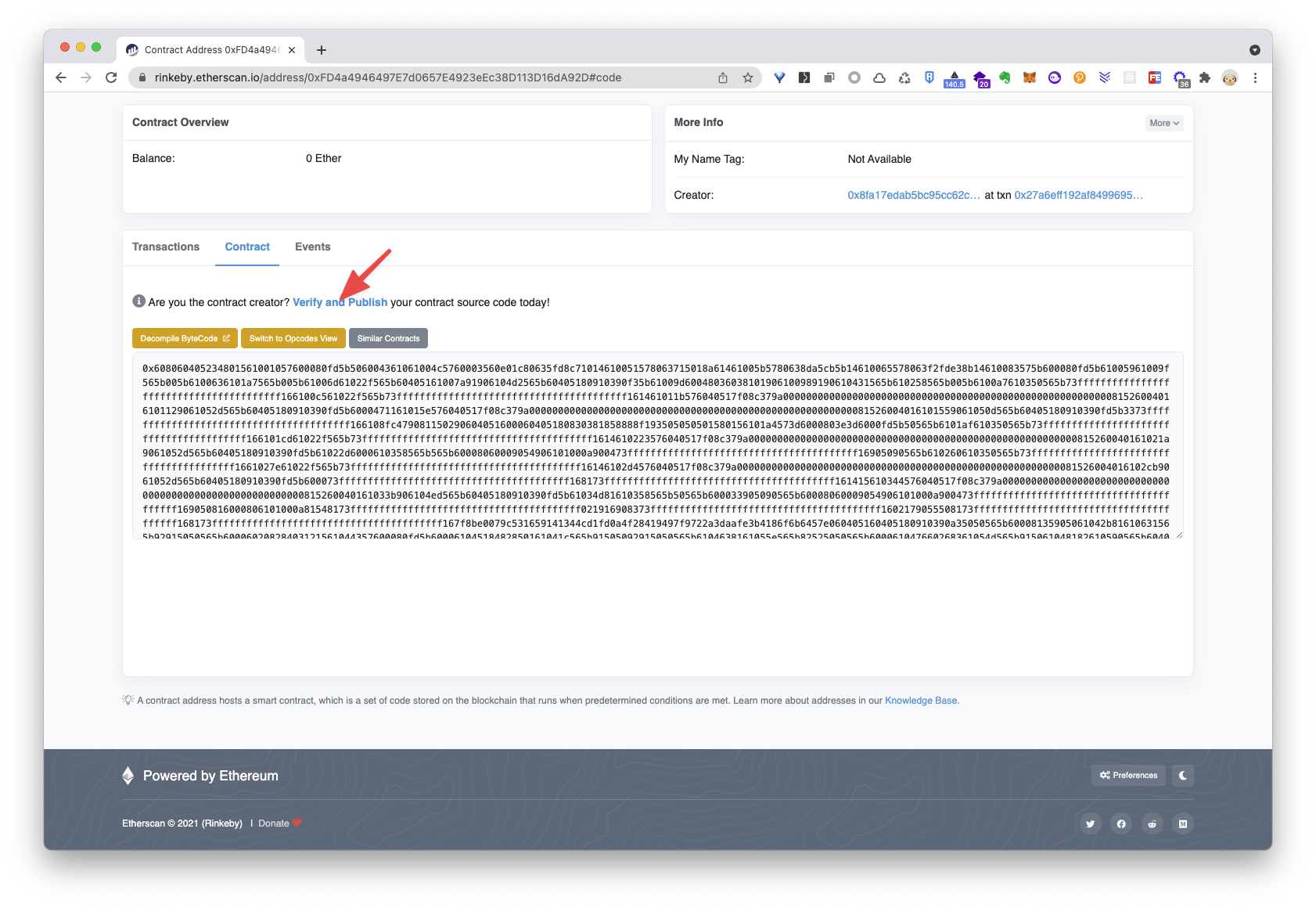This screenshot has height=908, width=1316.
Task: Click Verify and Publish link
Action: coord(340,302)
